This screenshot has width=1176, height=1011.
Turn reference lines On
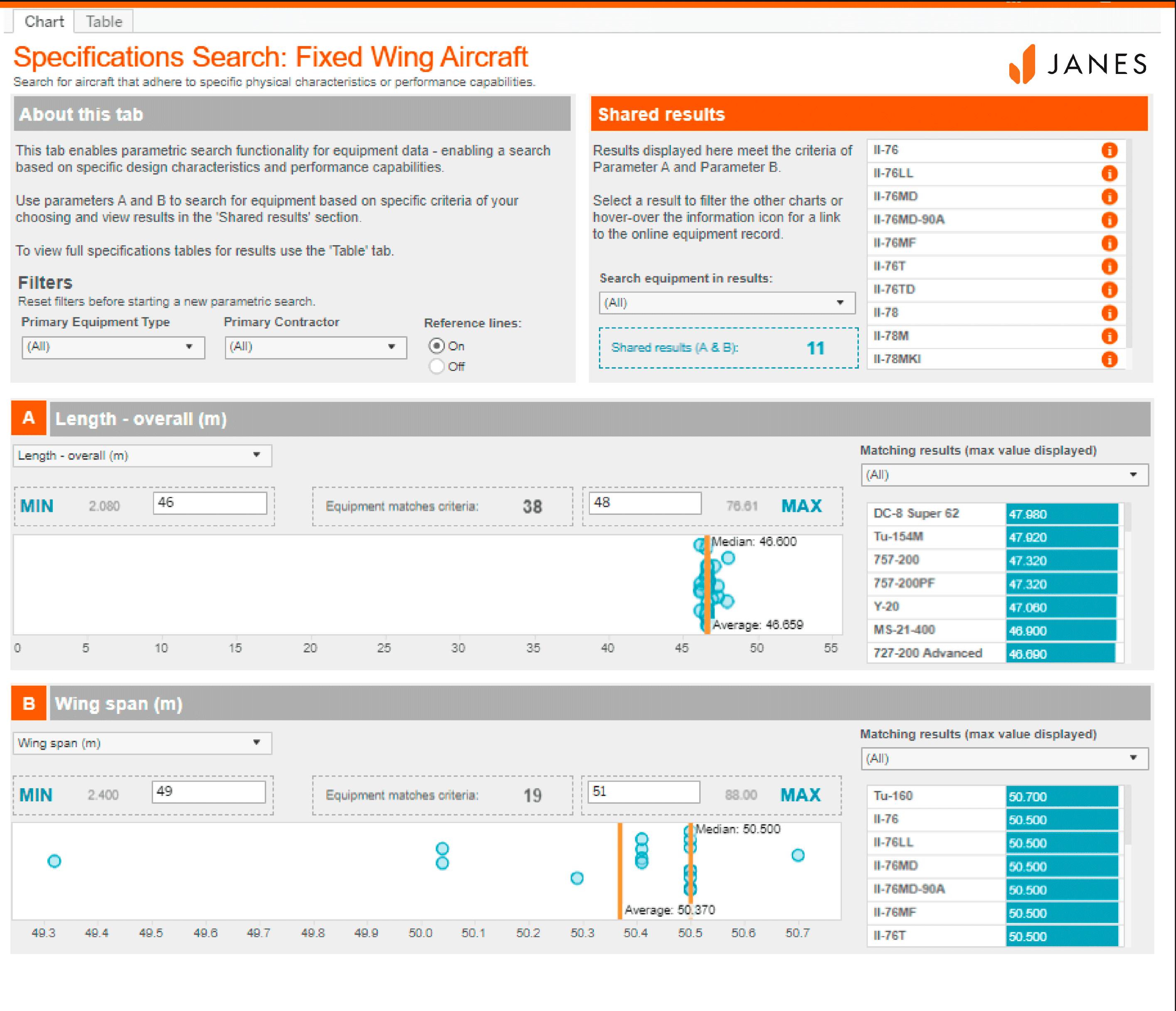click(x=436, y=346)
